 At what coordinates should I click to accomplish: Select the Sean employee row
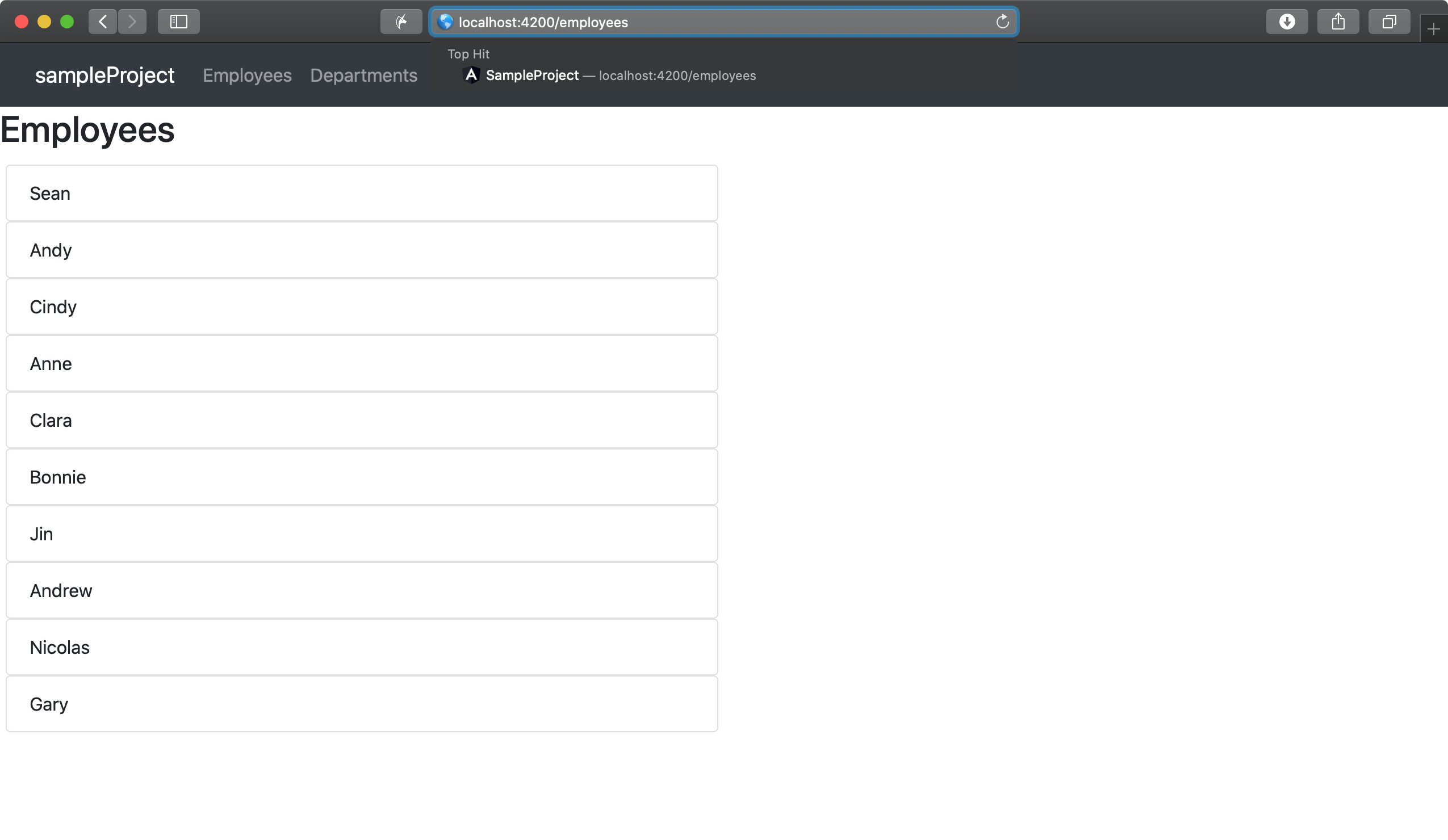click(x=361, y=194)
